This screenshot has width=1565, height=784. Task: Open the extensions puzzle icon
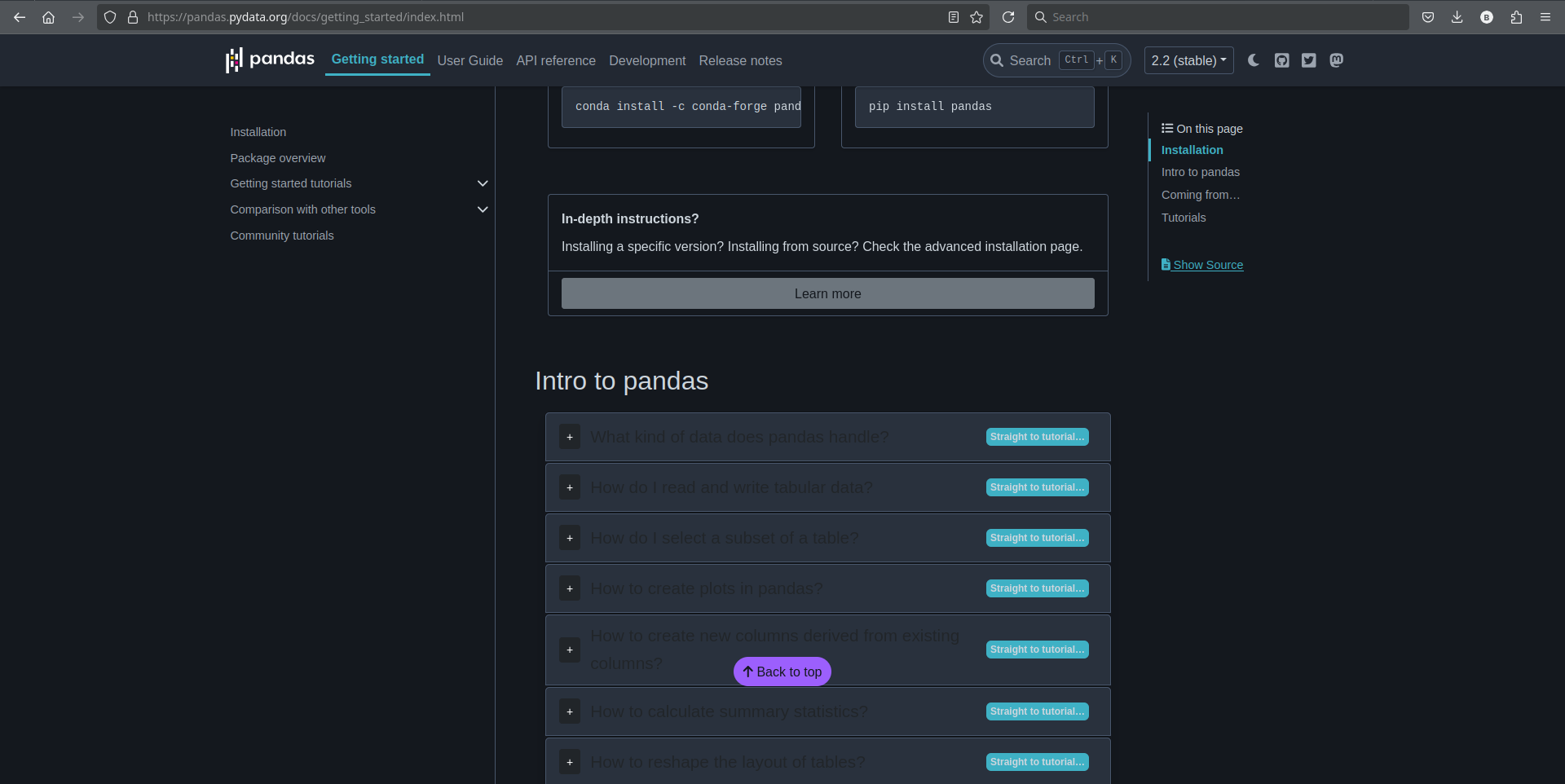pyautogui.click(x=1516, y=17)
